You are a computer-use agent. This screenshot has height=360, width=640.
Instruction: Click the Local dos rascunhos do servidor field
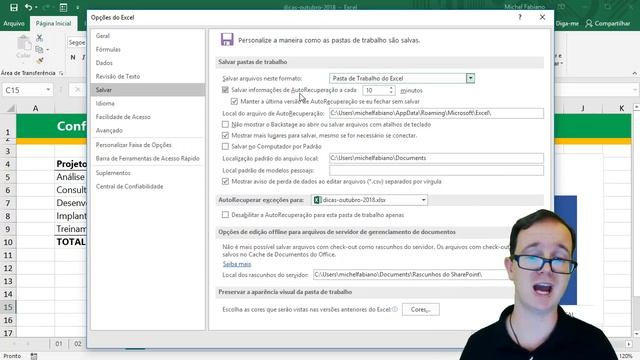point(411,275)
